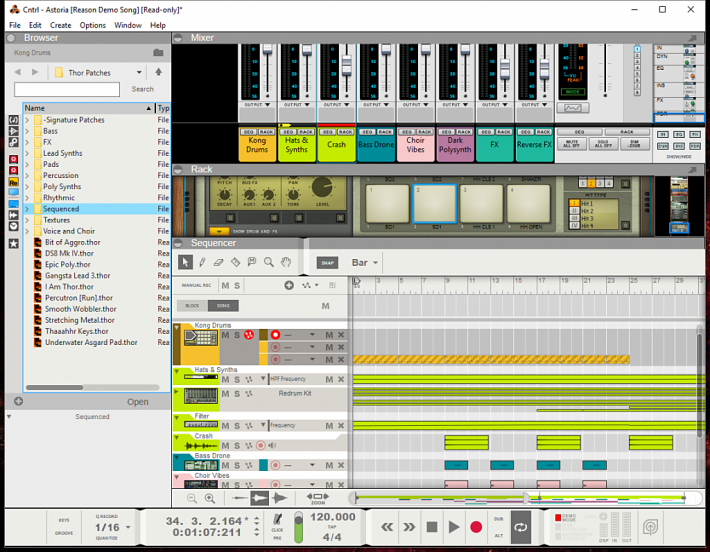This screenshot has width=710, height=552.
Task: Open the Bar snap value dropdown
Action: pos(375,263)
